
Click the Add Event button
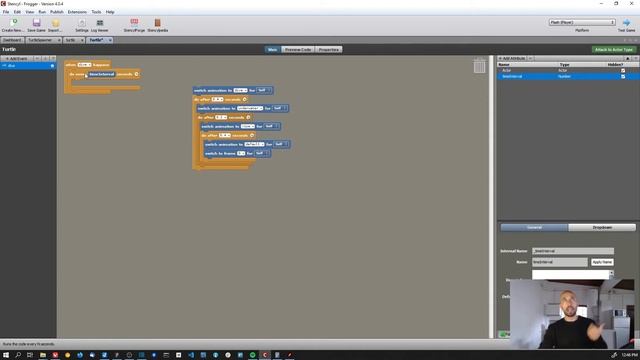tap(17, 59)
